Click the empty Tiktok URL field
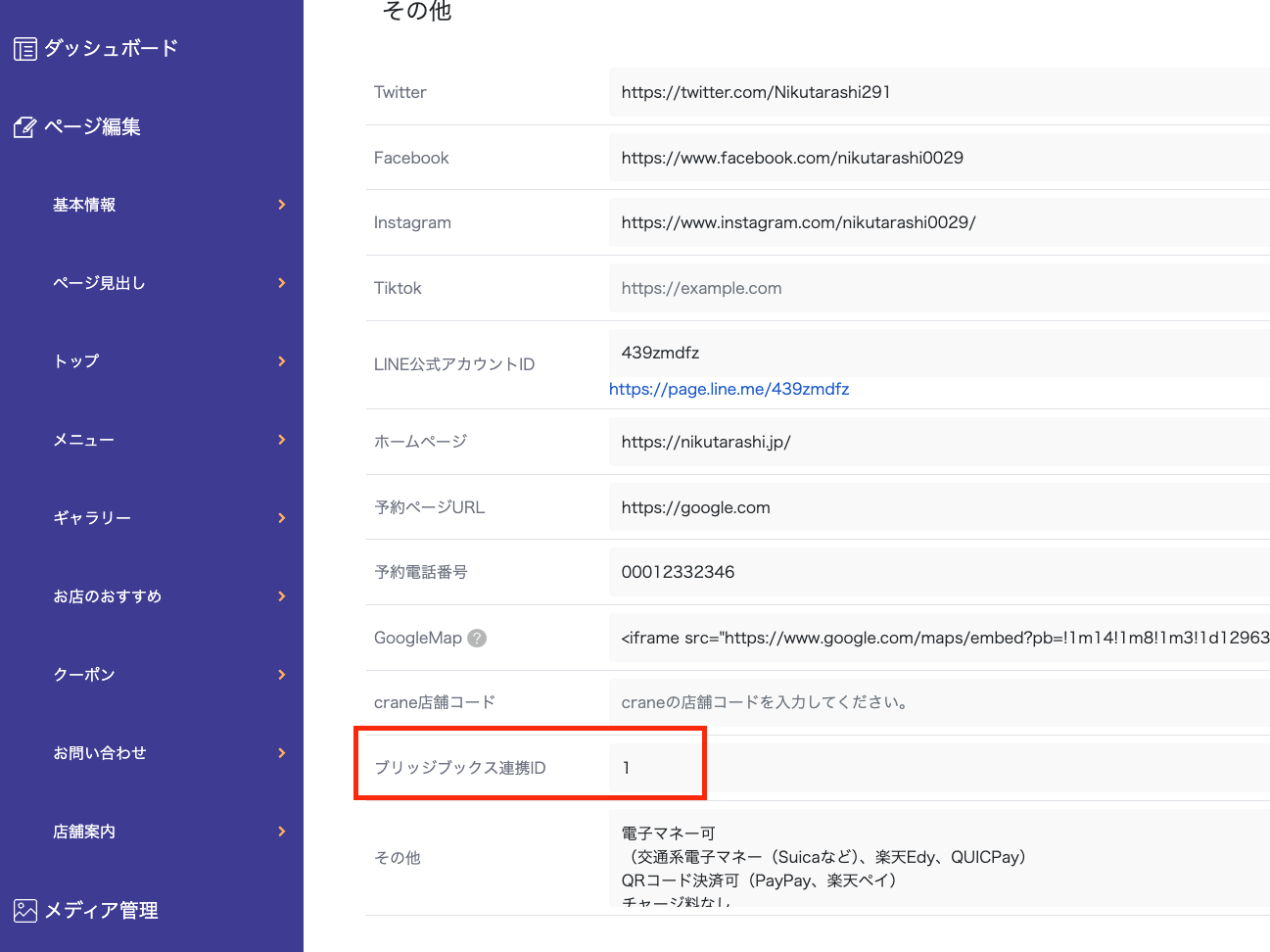The width and height of the screenshot is (1270, 952). [938, 288]
